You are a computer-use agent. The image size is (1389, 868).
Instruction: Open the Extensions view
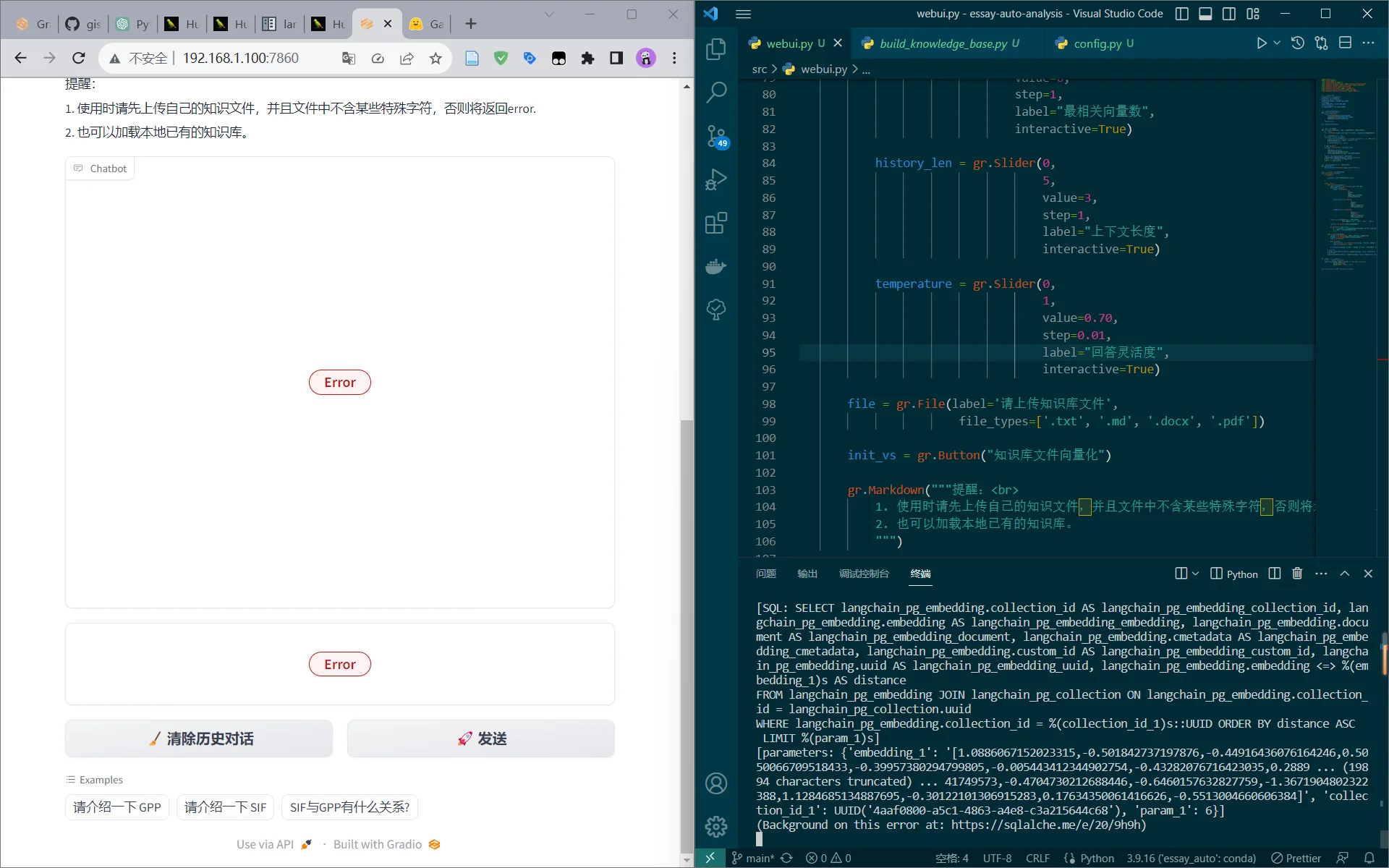tap(715, 223)
